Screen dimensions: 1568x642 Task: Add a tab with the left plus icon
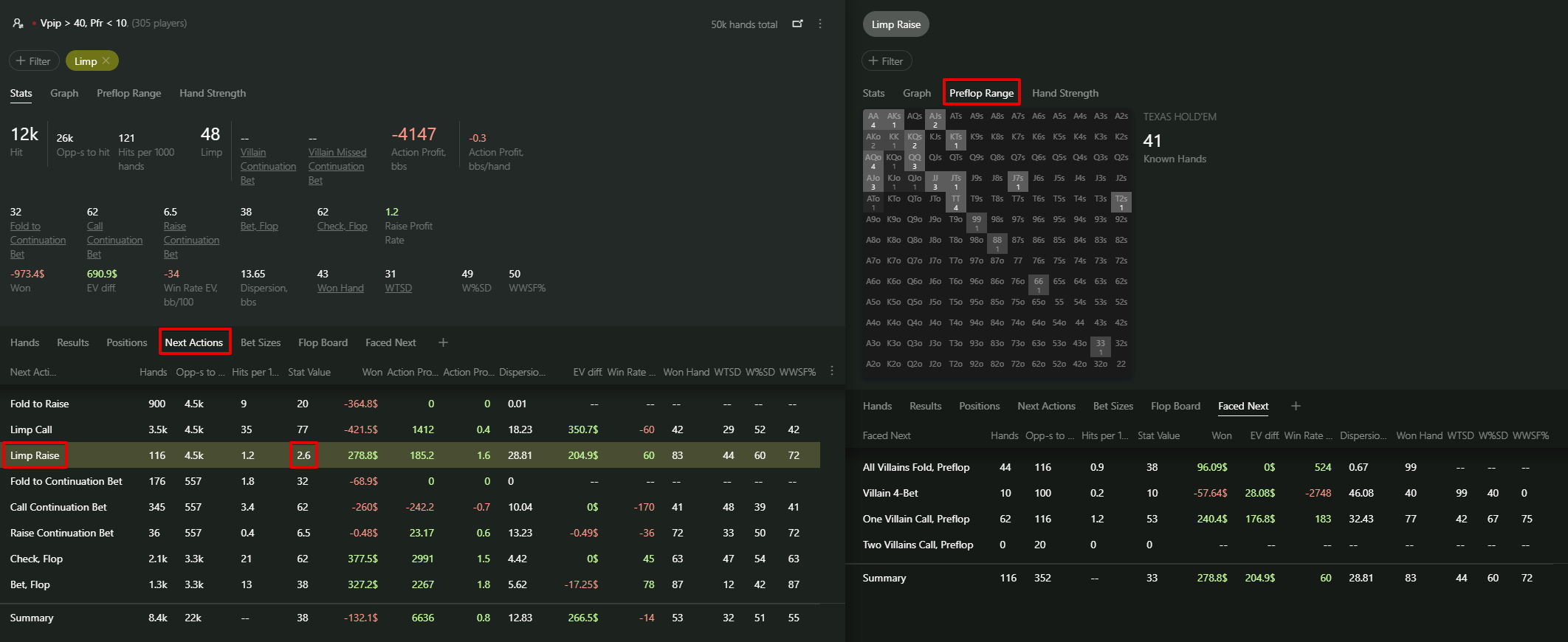click(443, 342)
